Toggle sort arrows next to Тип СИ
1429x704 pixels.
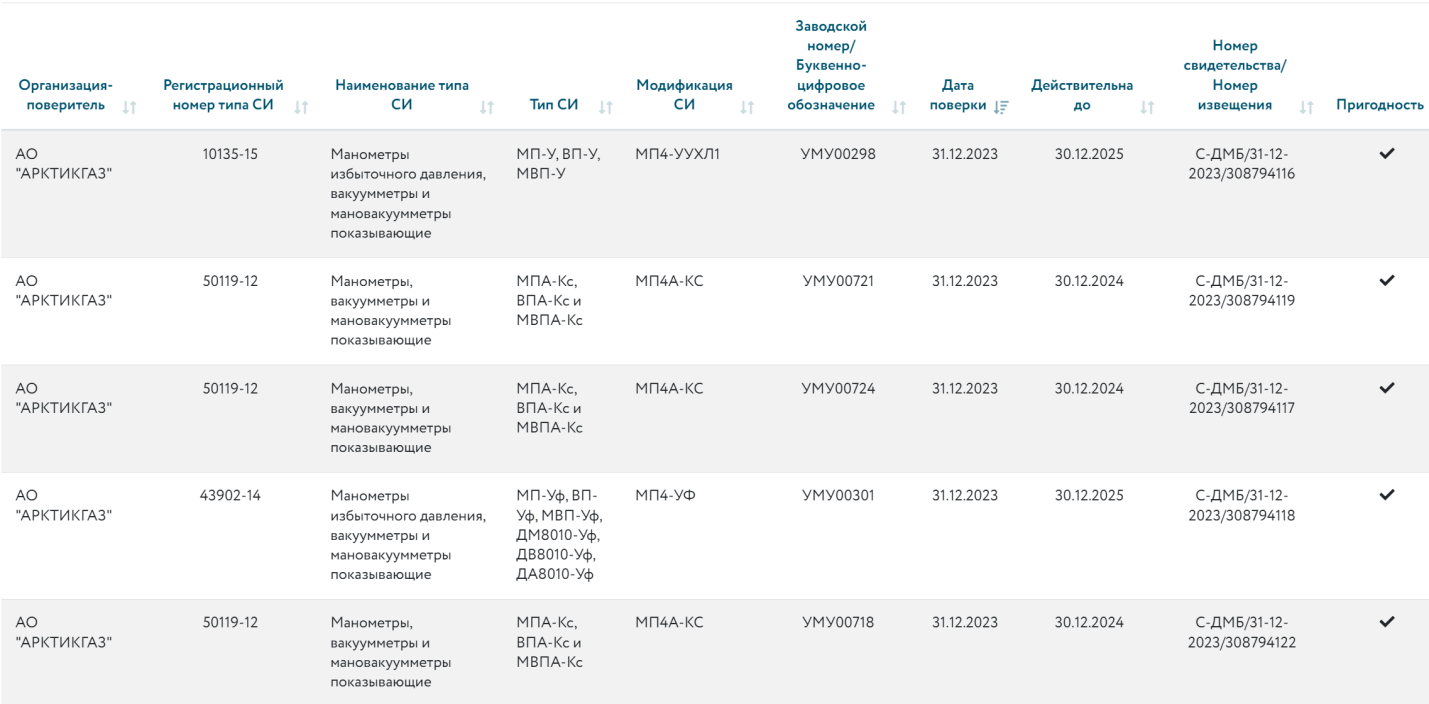[605, 107]
